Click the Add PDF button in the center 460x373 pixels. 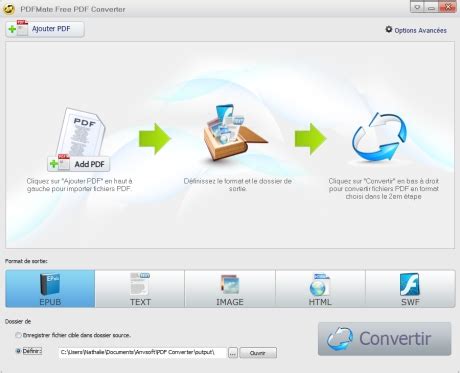(x=79, y=164)
